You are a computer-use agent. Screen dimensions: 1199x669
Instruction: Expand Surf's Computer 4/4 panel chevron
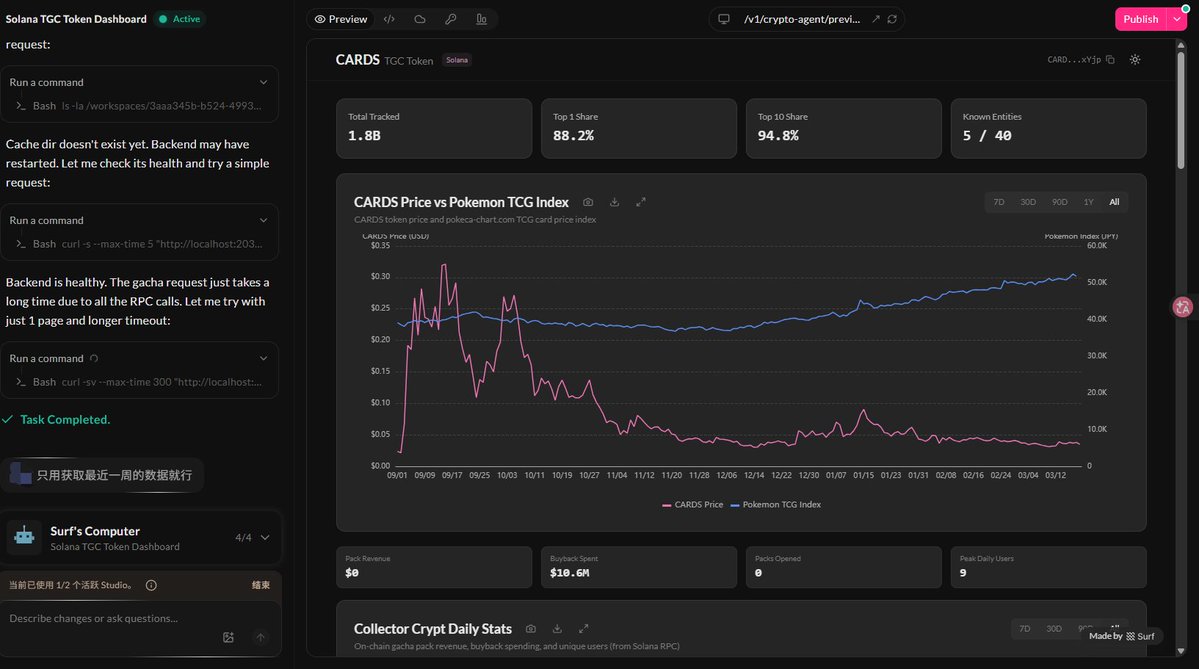click(265, 537)
